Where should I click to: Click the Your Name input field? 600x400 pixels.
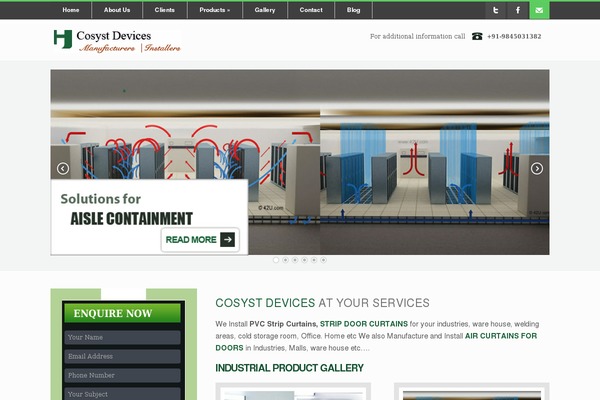tap(122, 337)
